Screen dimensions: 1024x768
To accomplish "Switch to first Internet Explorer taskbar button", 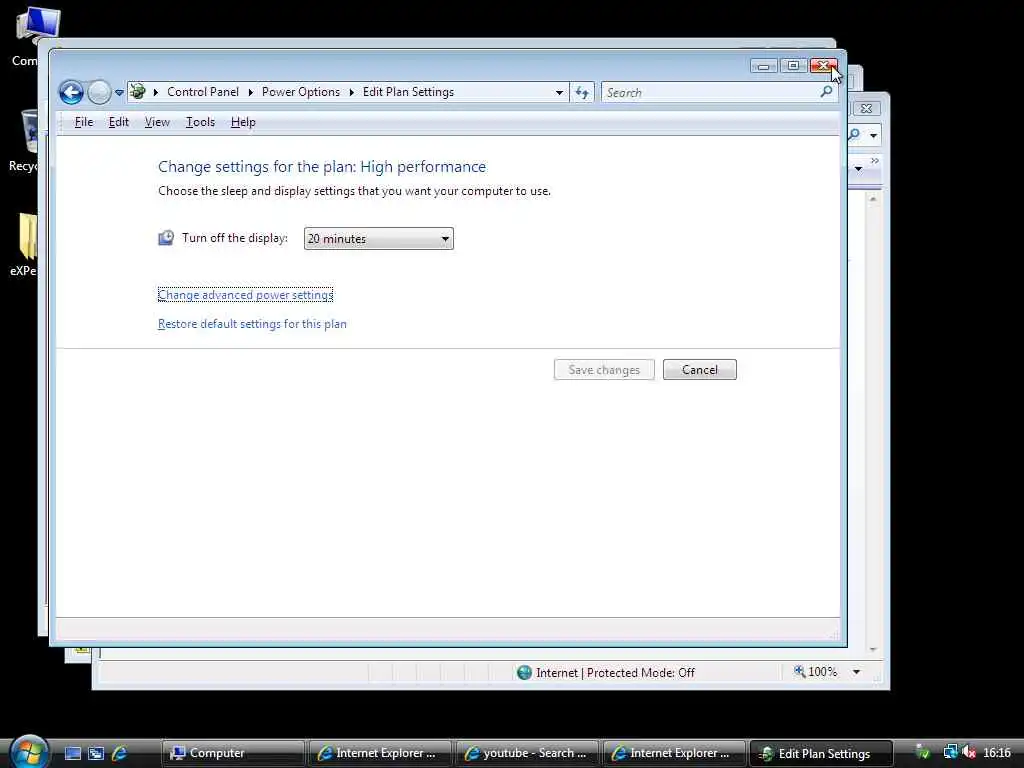I will (x=380, y=754).
